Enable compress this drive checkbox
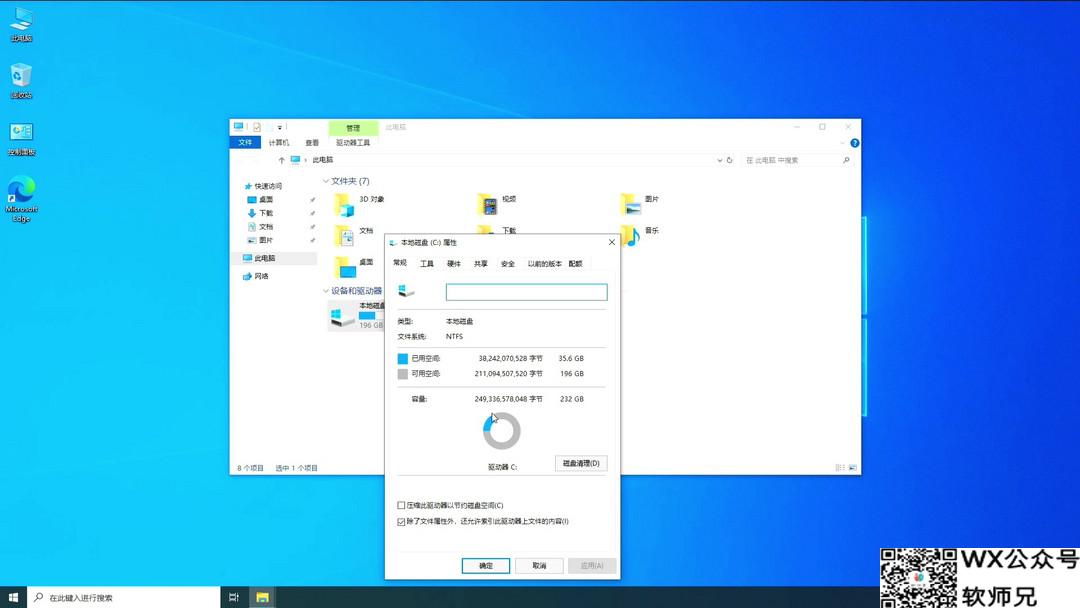The image size is (1080, 608). 401,505
